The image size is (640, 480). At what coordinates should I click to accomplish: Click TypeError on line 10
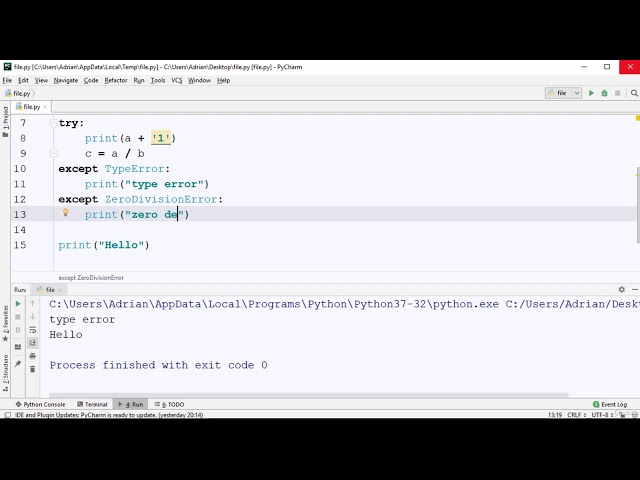tap(134, 169)
